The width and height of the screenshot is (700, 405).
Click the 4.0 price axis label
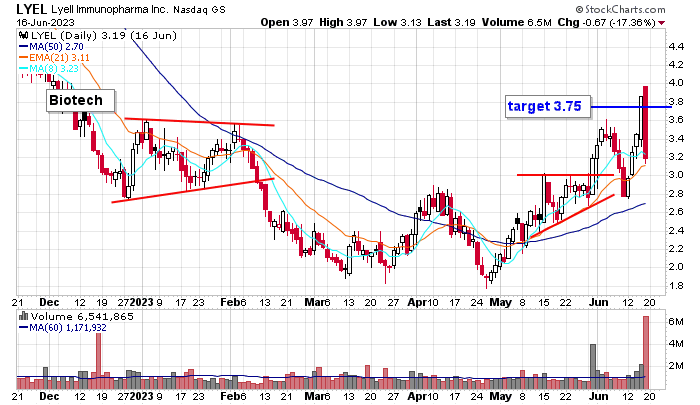coord(676,83)
